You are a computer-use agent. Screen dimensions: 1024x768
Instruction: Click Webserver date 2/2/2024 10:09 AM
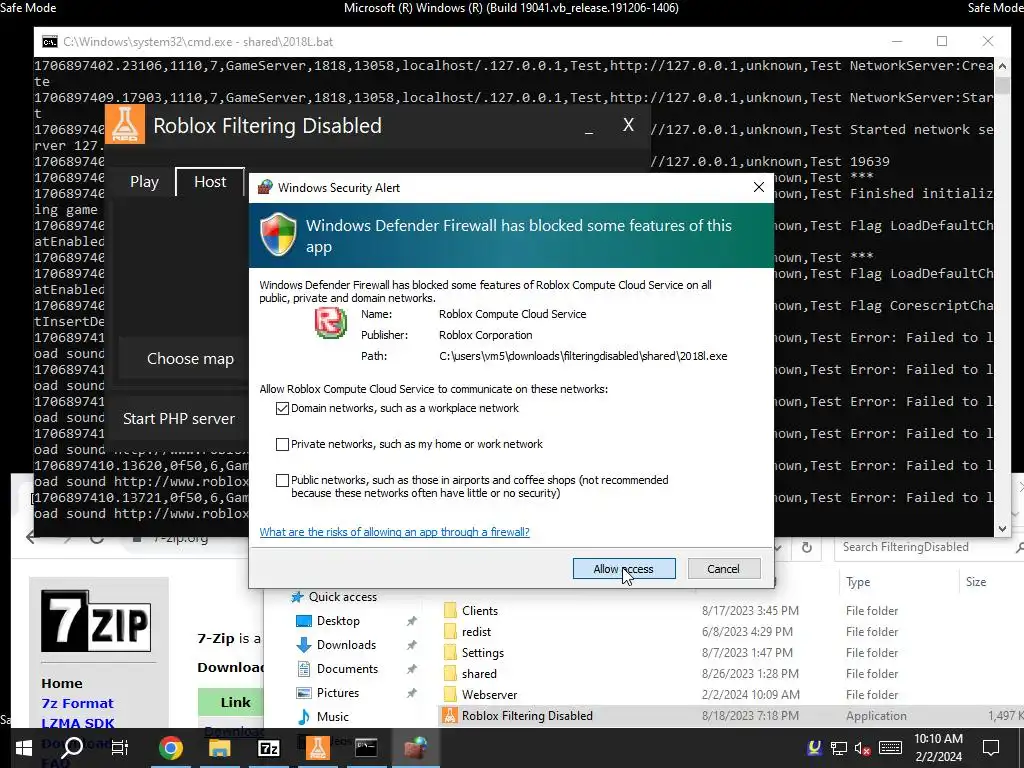pyautogui.click(x=750, y=694)
